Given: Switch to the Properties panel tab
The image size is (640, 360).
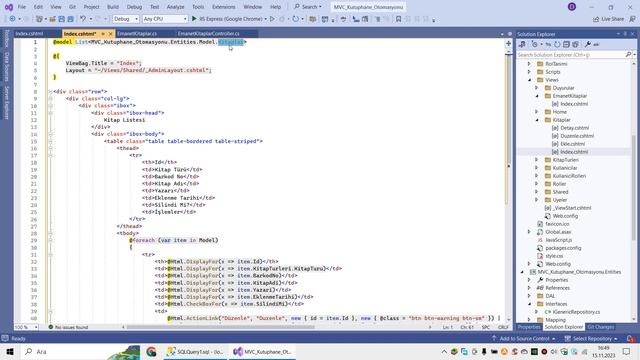Looking at the screenshot, I should 529,327.
